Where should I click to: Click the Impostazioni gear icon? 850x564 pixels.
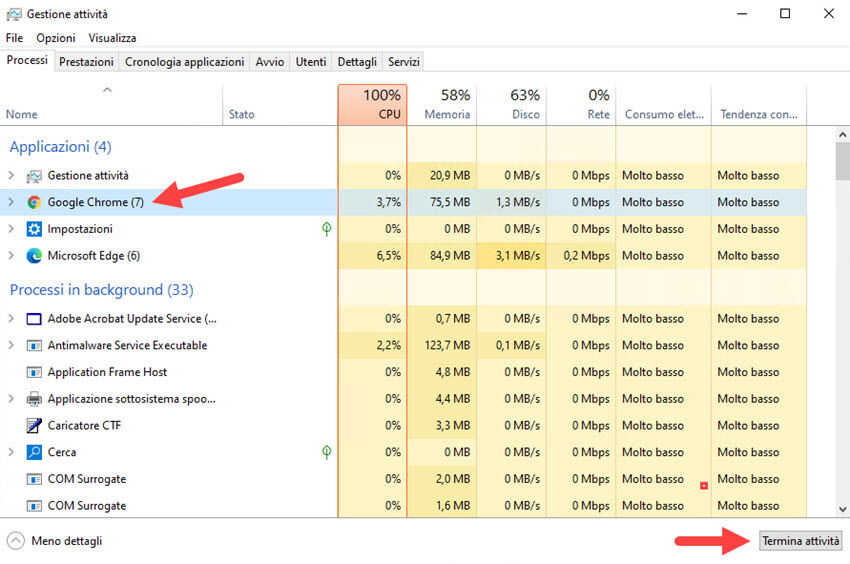point(34,229)
